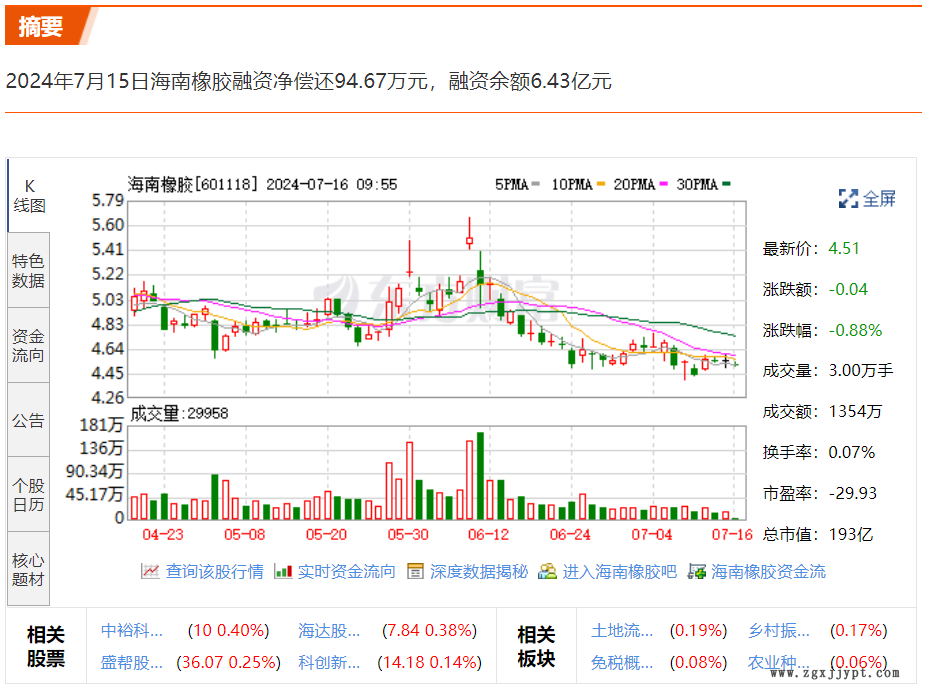The width and height of the screenshot is (927, 695).
Task: Click the 06-24 date label
Action: (570, 534)
